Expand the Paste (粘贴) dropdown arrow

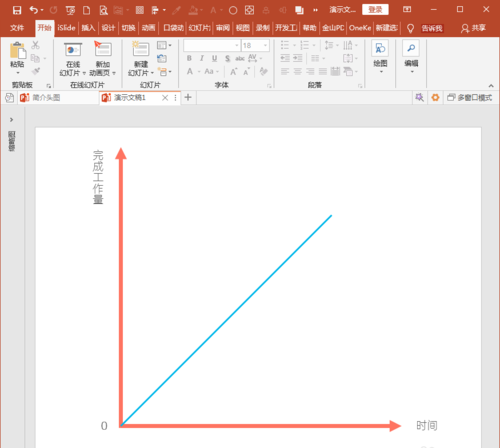click(x=18, y=73)
